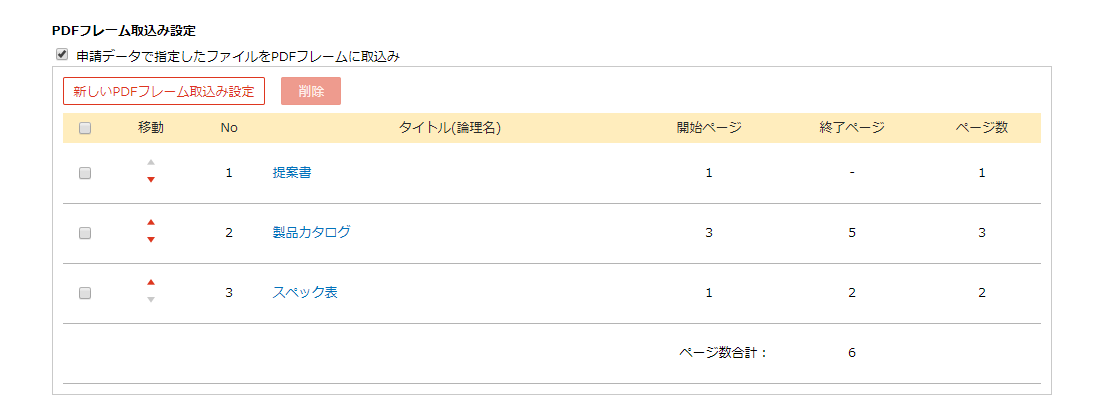Click disabled up arrow for 提案書 row

tap(151, 162)
